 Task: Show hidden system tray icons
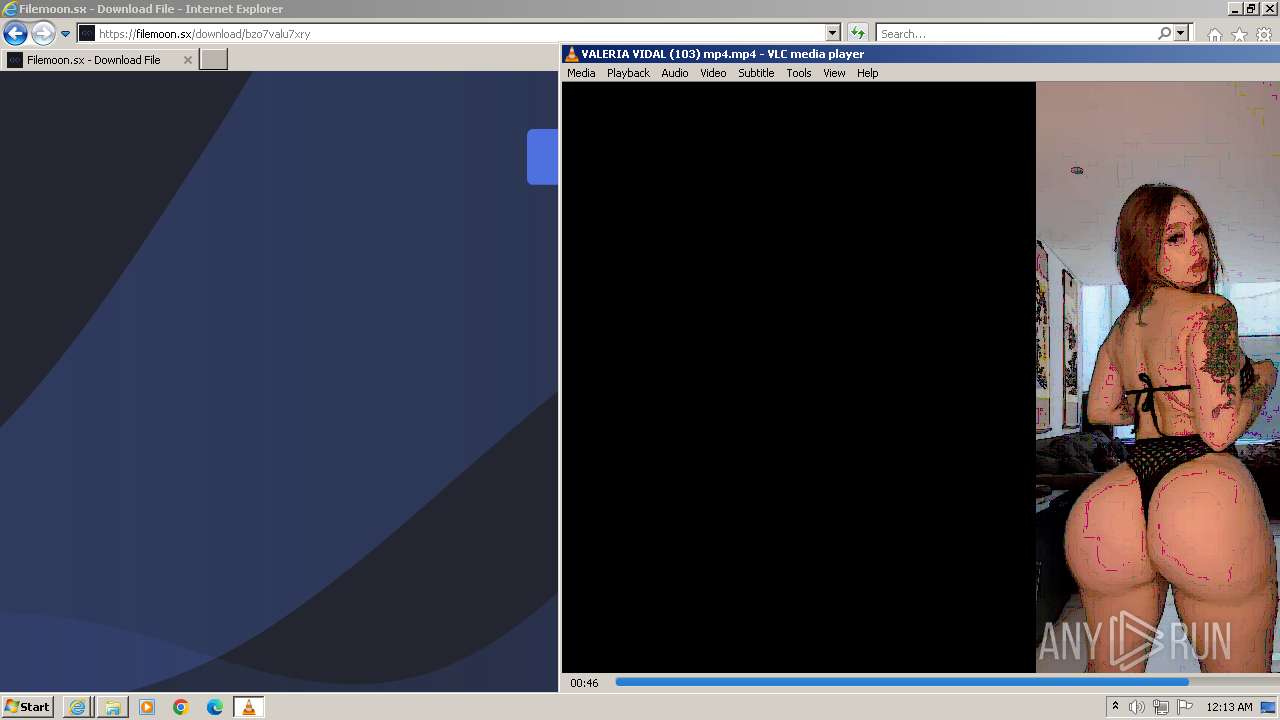[1115, 707]
